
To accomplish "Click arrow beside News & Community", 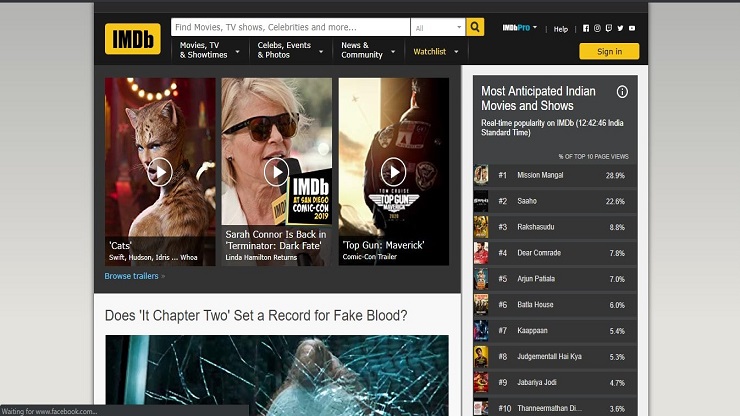I will click(393, 51).
